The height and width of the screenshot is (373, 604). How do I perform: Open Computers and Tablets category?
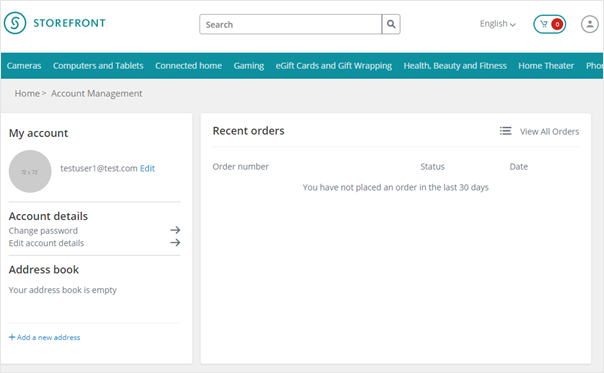pos(98,66)
